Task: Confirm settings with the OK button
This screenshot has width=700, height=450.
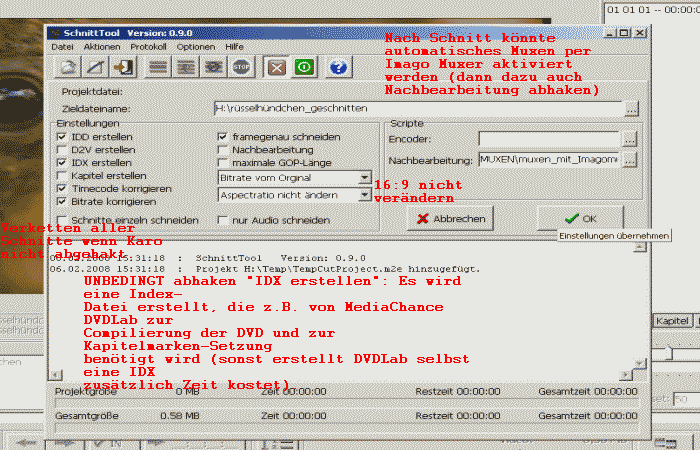Action: pos(579,218)
